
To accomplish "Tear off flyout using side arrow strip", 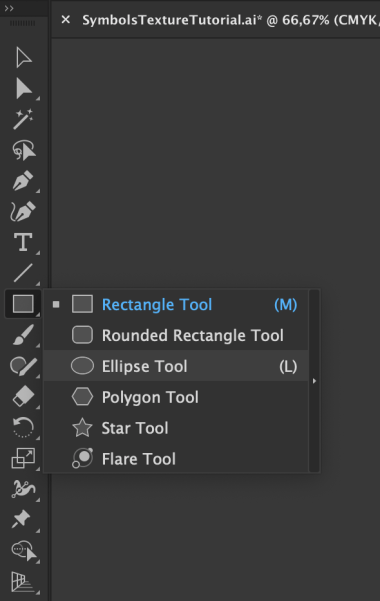I will tap(314, 381).
